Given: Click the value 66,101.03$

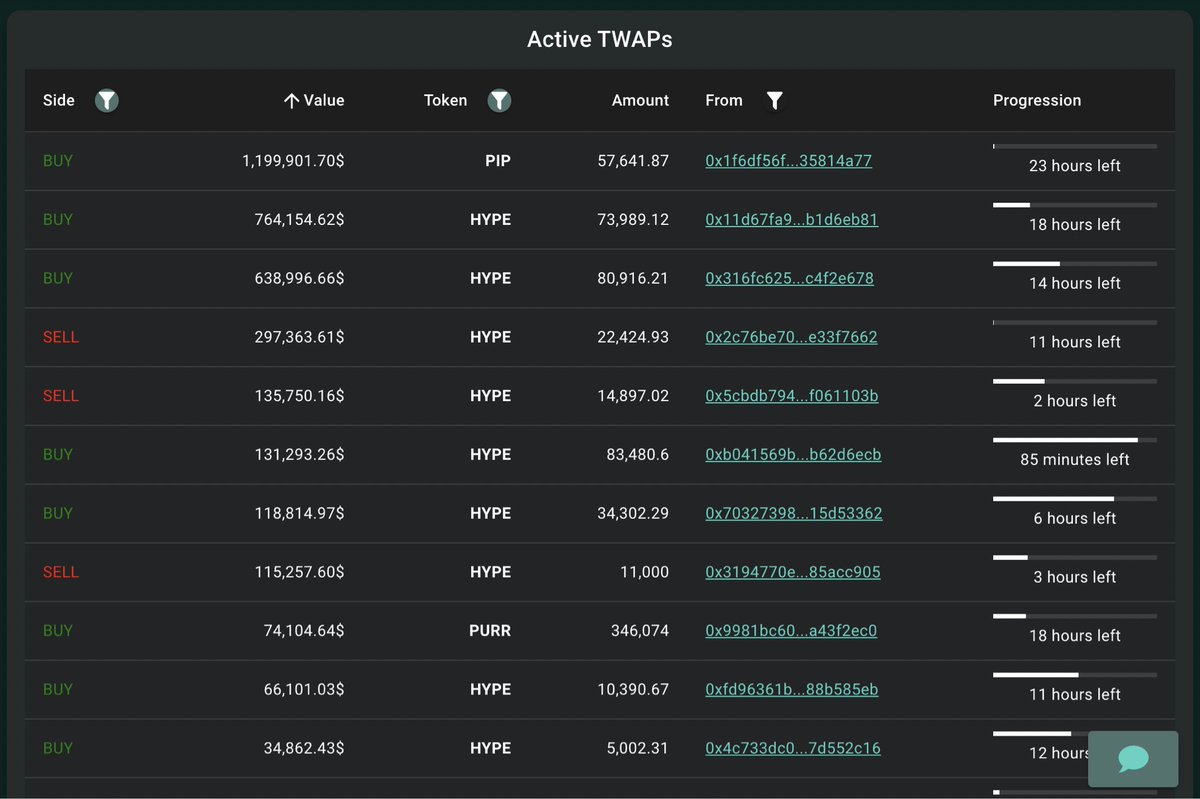Looking at the screenshot, I should click(304, 689).
